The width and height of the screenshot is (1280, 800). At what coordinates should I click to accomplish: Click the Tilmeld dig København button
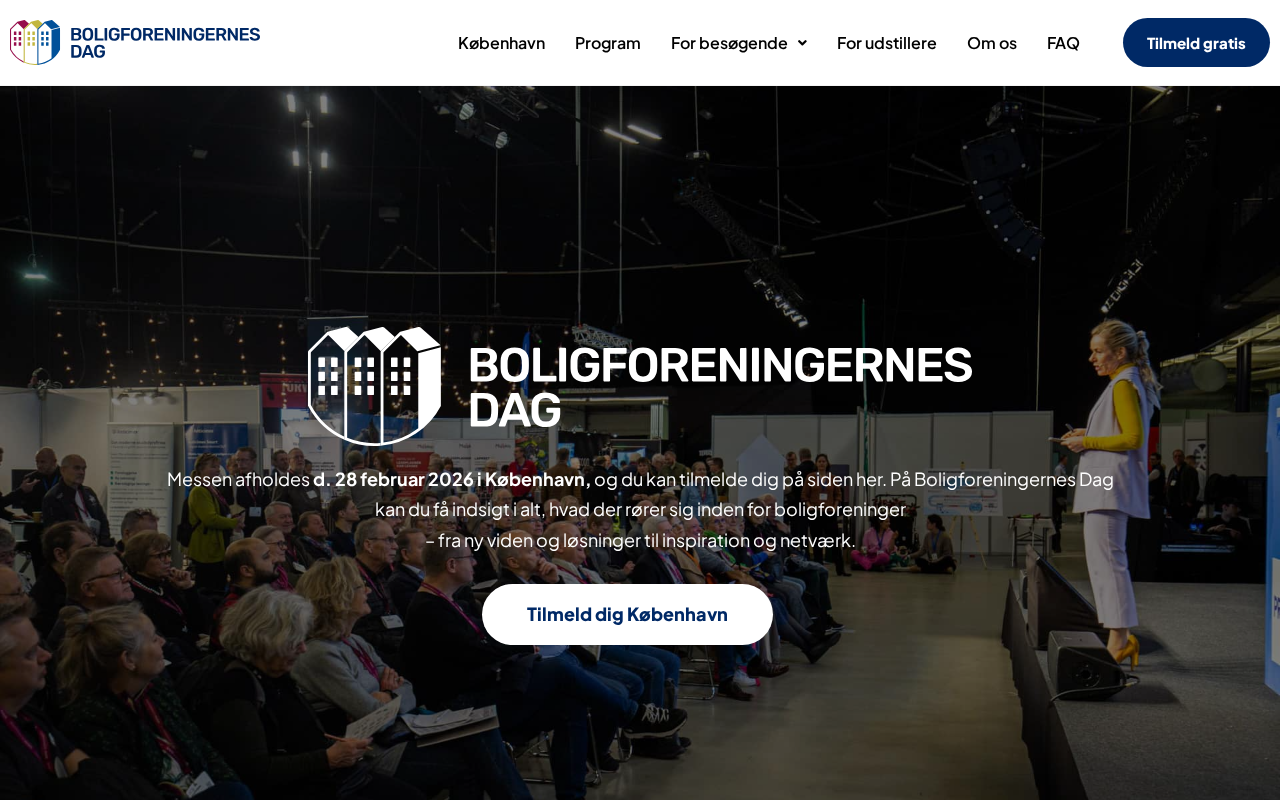pos(627,614)
